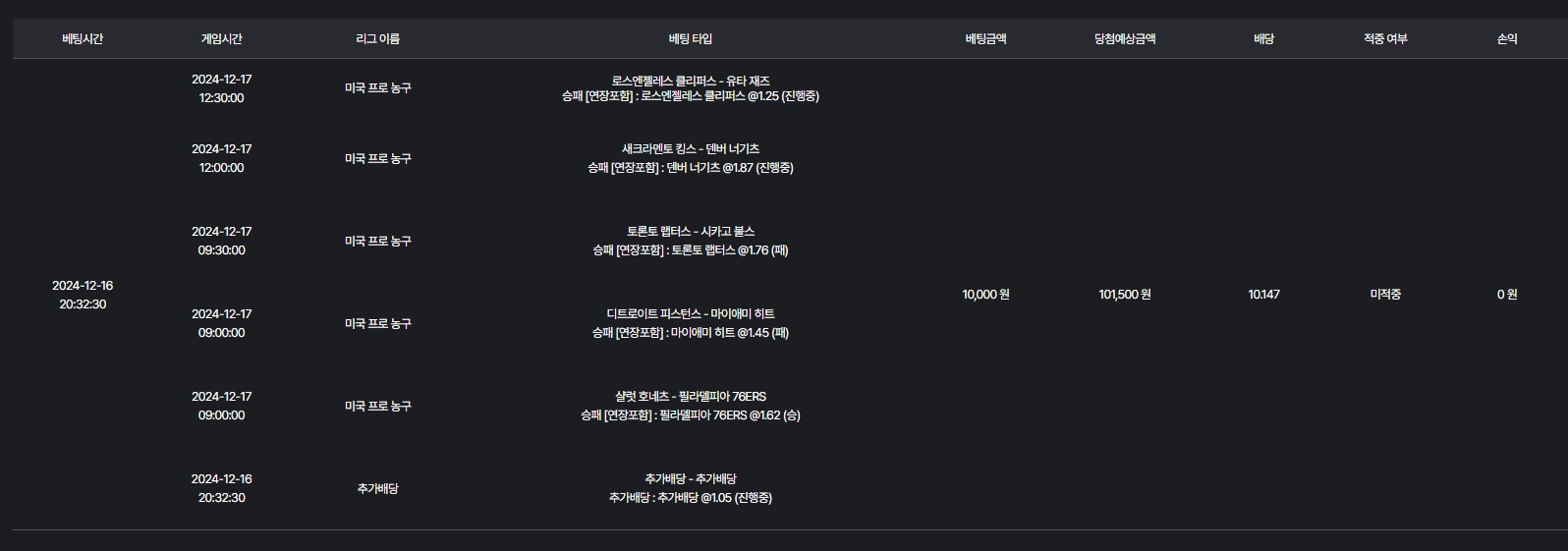
Task: Click the 게임시간 column header
Action: 221,39
